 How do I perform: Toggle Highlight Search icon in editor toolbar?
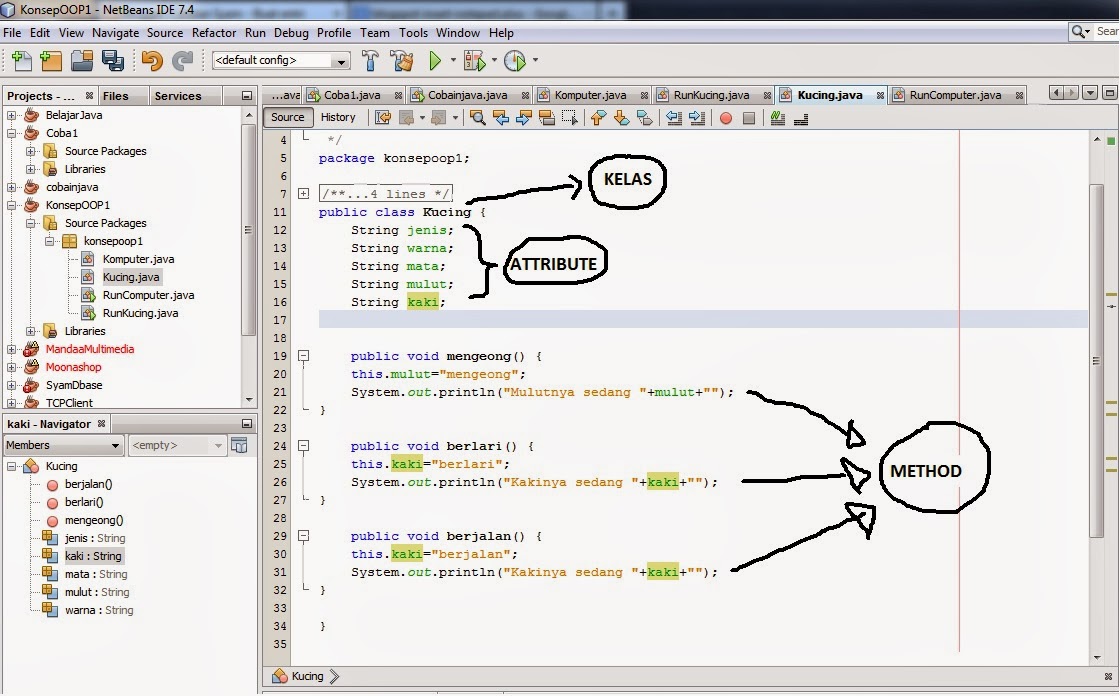point(546,118)
